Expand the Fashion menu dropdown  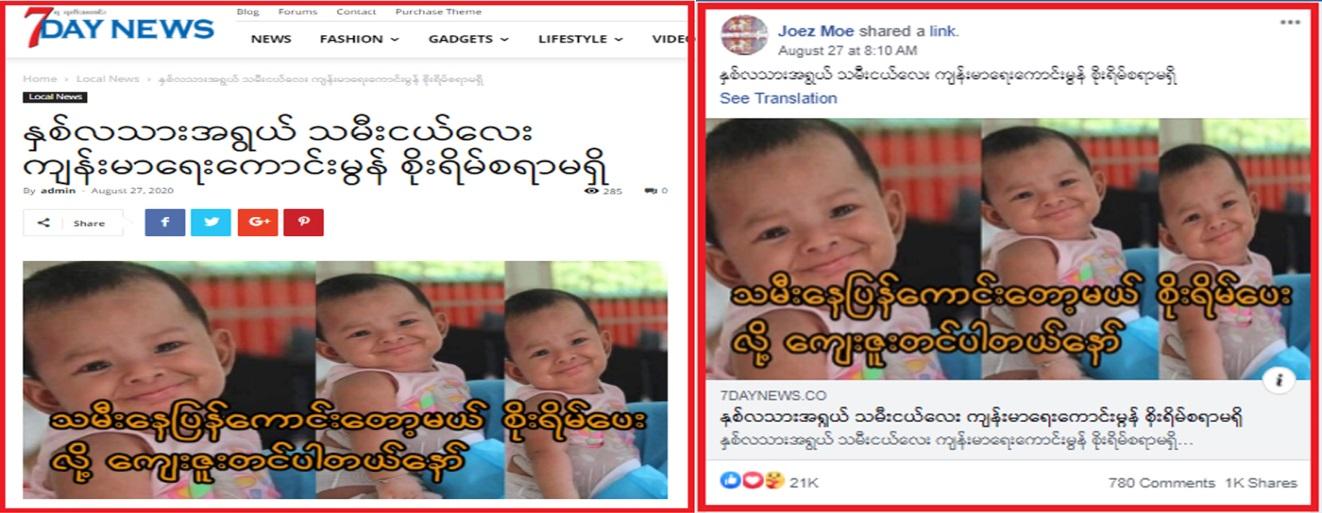(359, 39)
